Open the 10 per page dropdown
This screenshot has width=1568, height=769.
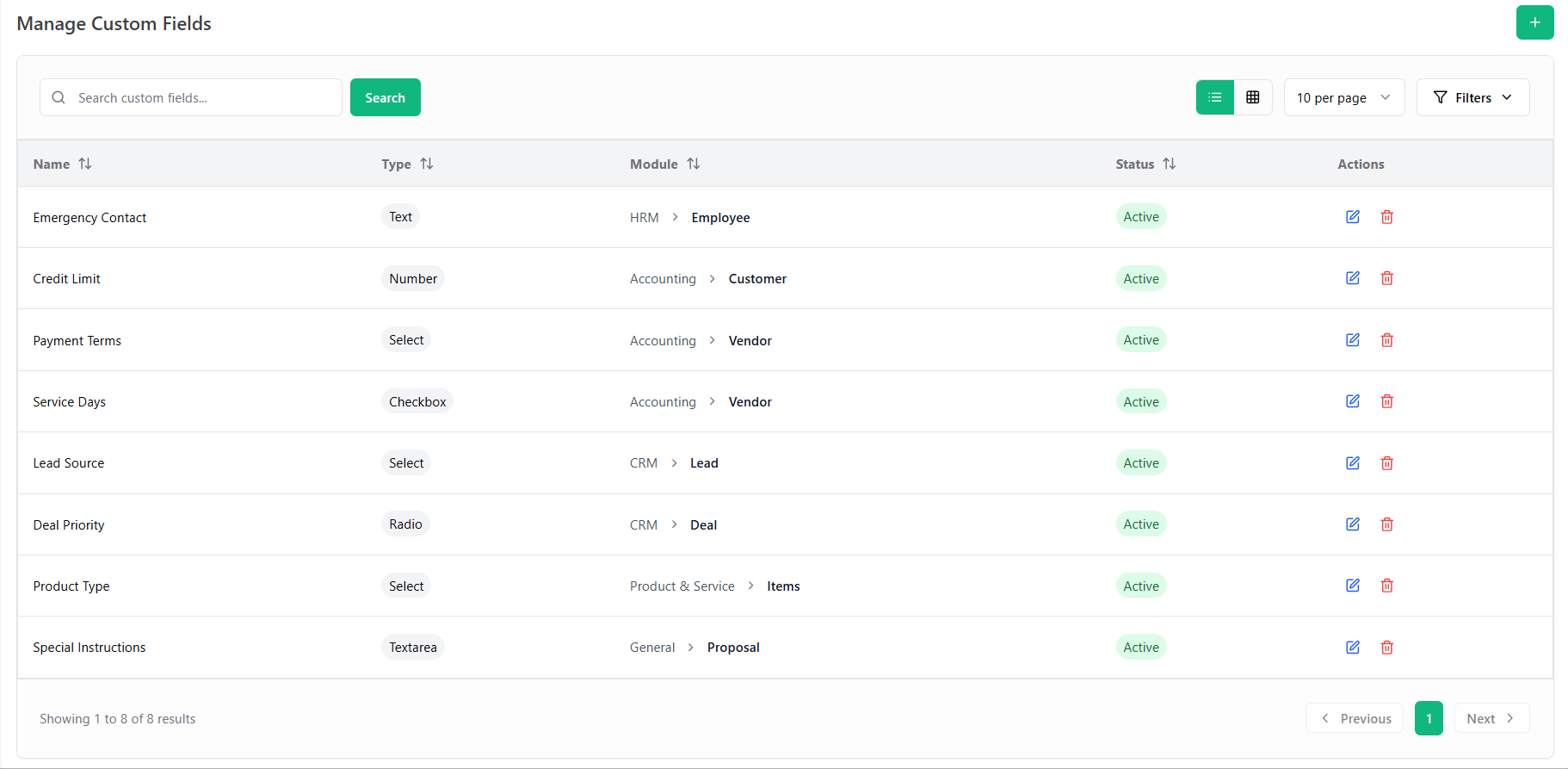tap(1344, 97)
